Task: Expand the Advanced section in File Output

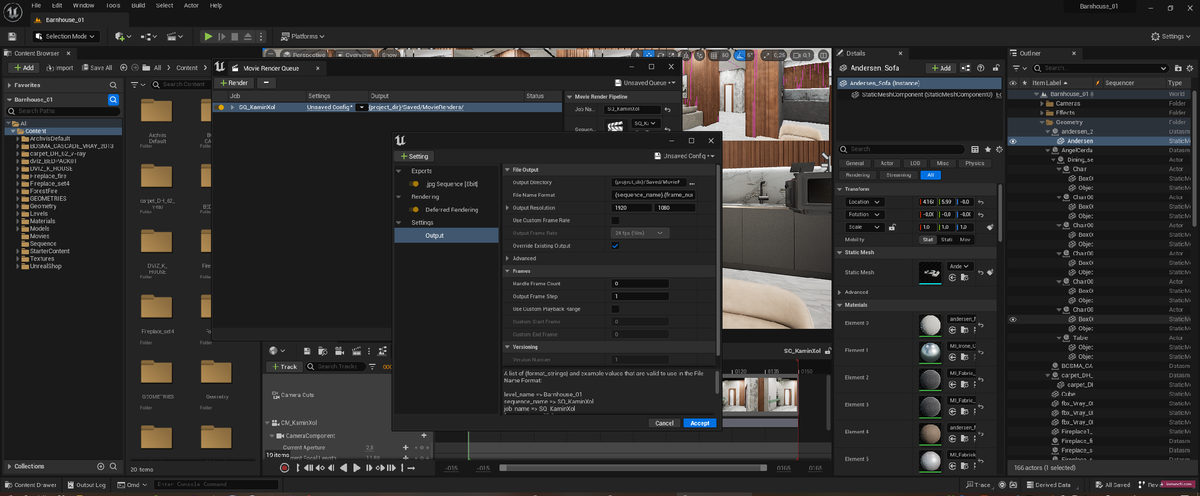Action: pyautogui.click(x=507, y=258)
